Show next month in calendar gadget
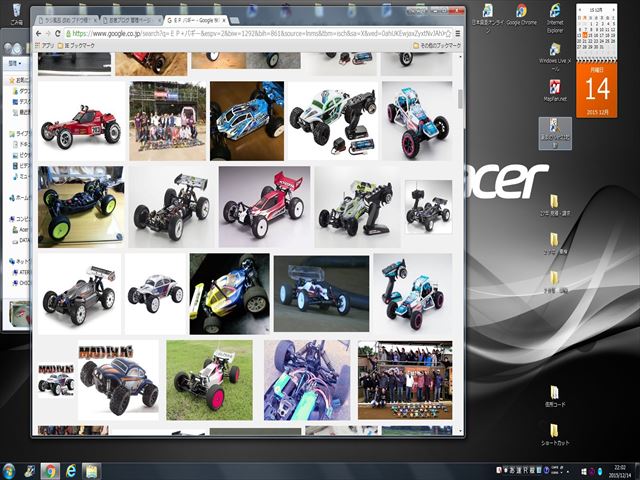The height and width of the screenshot is (480, 640). pos(613,9)
